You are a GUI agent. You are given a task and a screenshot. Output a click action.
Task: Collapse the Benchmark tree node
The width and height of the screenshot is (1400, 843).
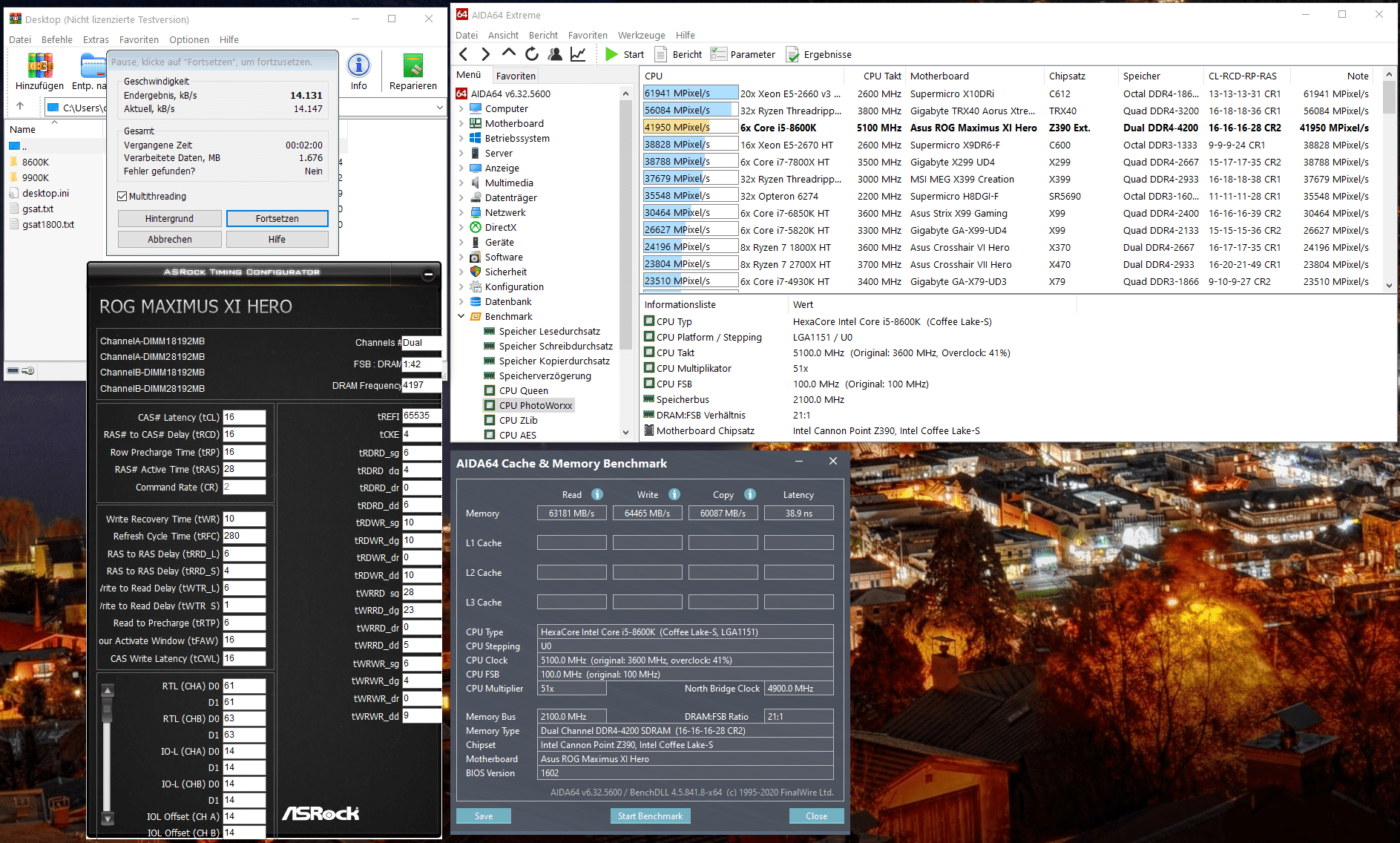click(461, 317)
